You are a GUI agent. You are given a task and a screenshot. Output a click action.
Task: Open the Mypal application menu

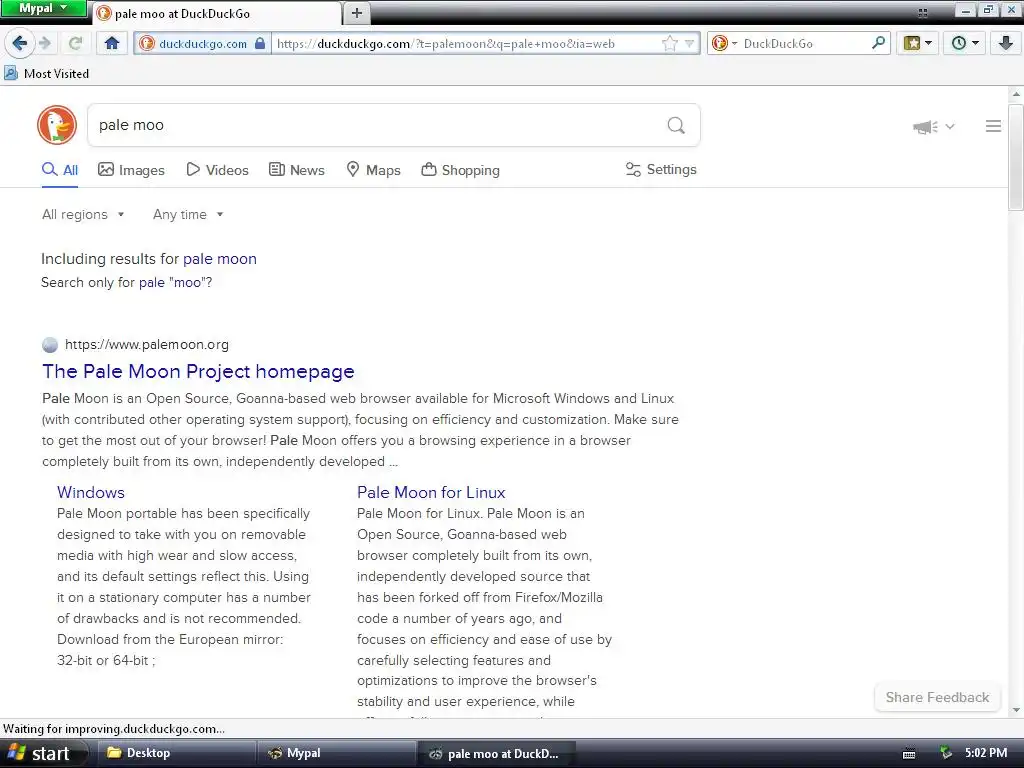tap(43, 8)
